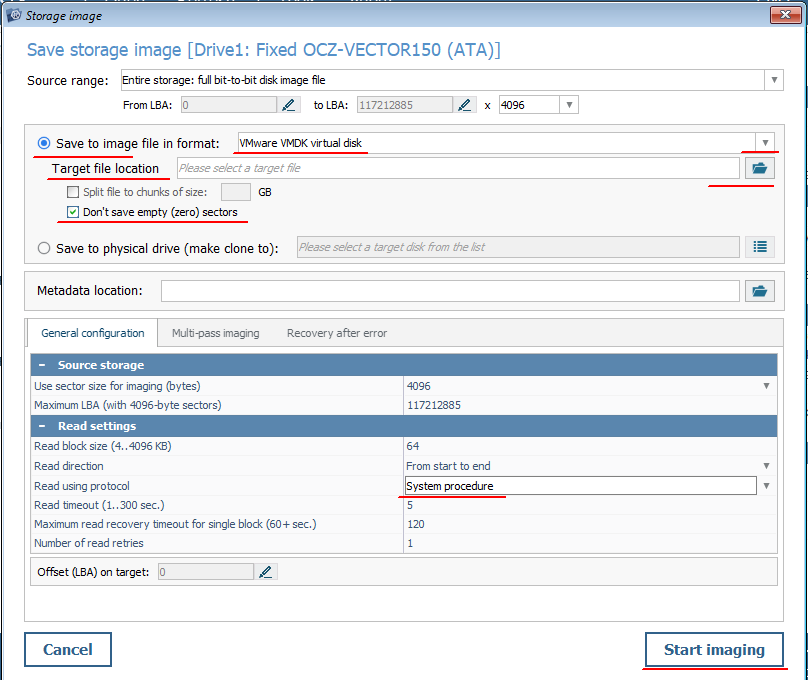Open the Recovery after error tab
This screenshot has width=808, height=680.
click(337, 333)
